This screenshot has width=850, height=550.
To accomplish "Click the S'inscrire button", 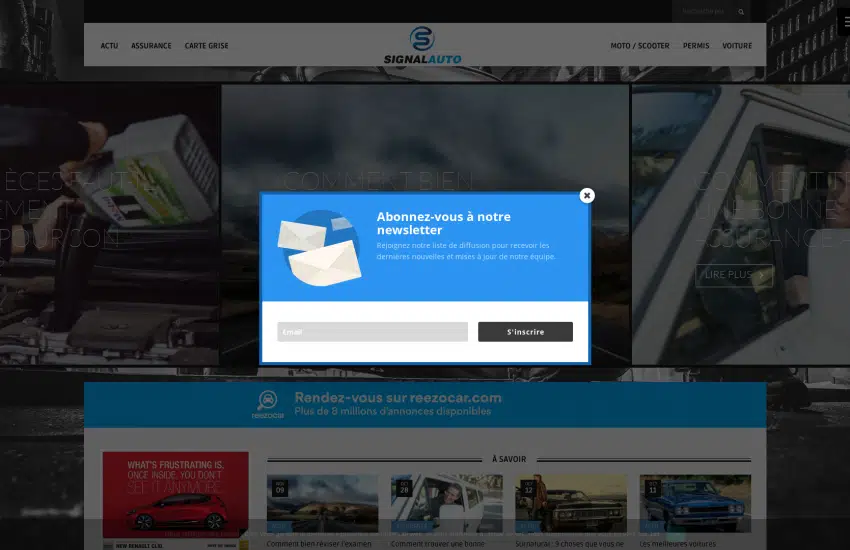I will point(525,332).
